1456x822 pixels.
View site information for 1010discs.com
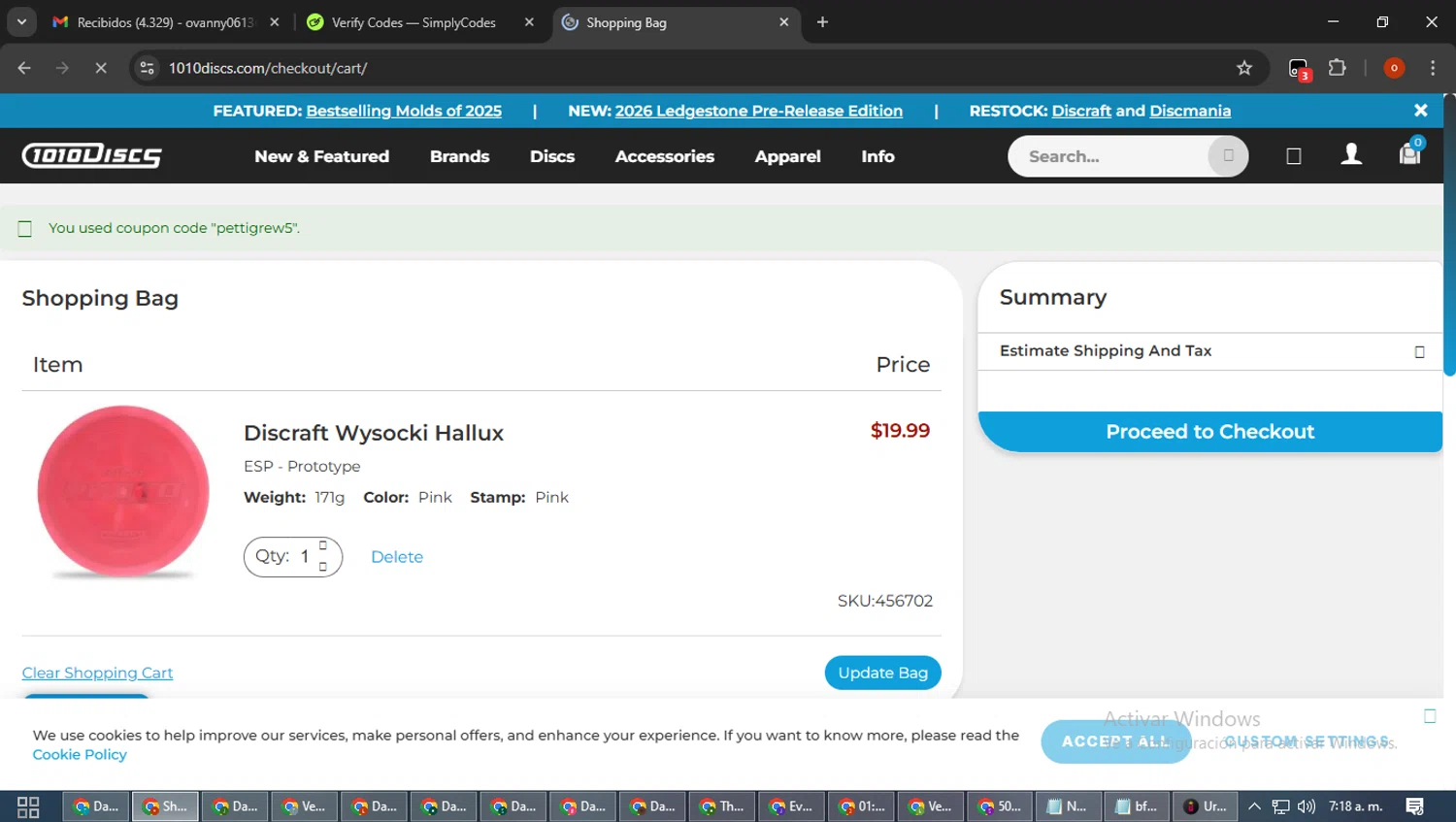pos(147,68)
